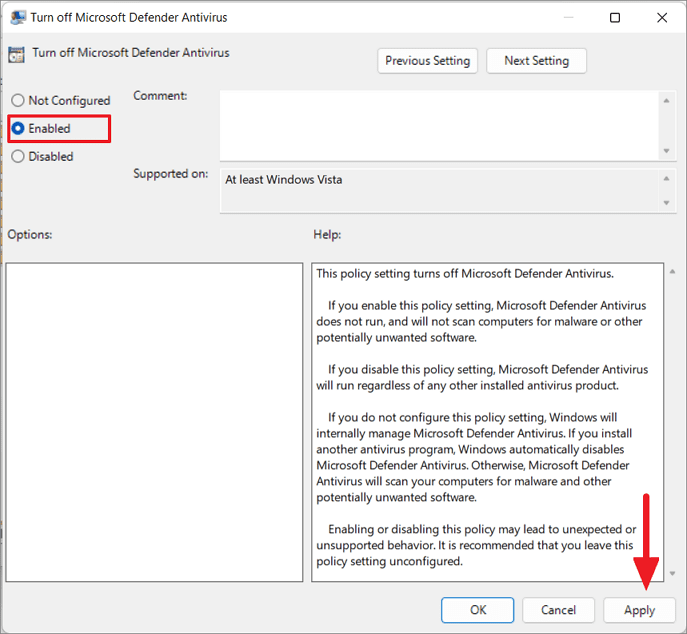Click the title bar window icon
This screenshot has width=687, height=634.
[x=18, y=18]
